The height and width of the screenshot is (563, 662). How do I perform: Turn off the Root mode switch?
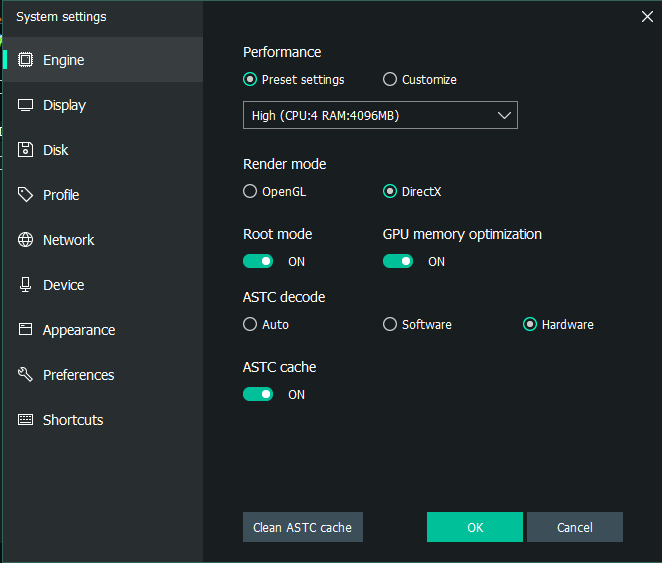coord(258,261)
